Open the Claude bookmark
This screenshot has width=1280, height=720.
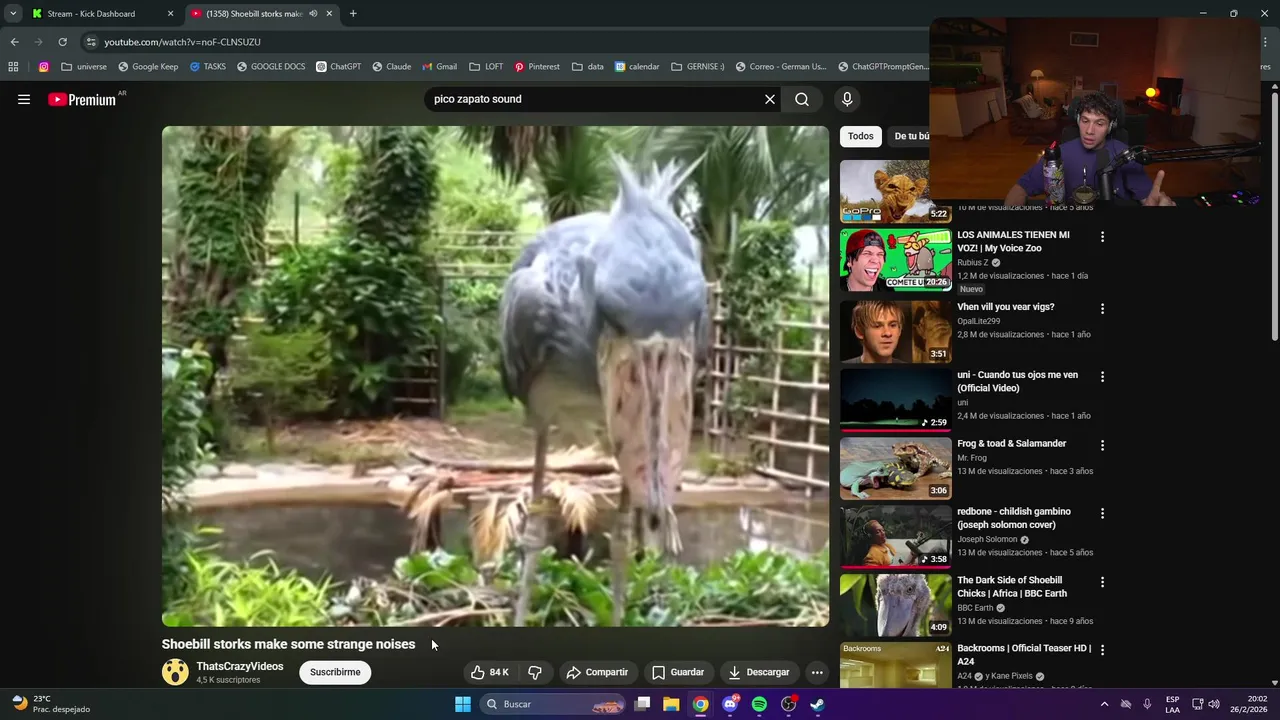coord(391,67)
